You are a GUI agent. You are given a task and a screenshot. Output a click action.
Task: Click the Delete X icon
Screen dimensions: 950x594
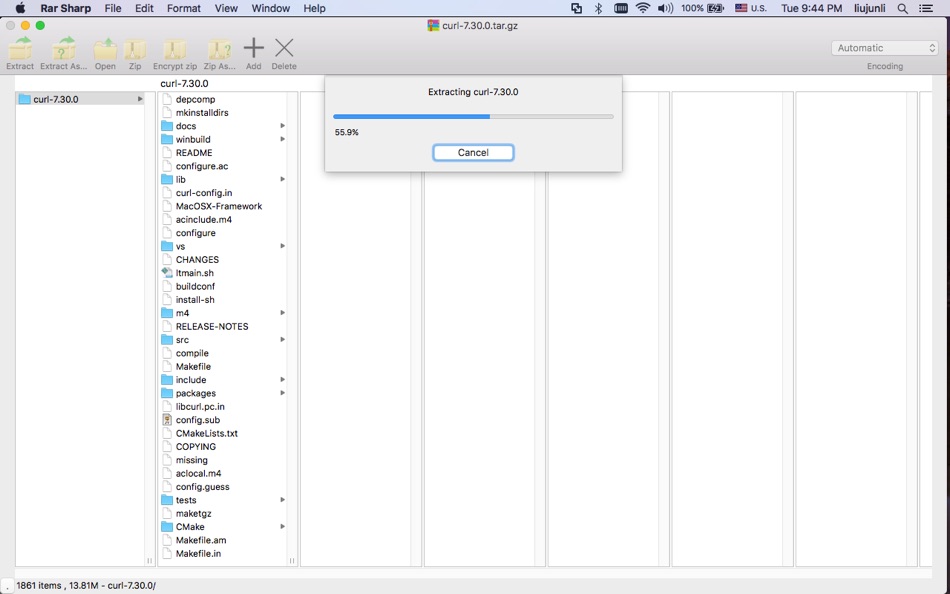click(284, 48)
